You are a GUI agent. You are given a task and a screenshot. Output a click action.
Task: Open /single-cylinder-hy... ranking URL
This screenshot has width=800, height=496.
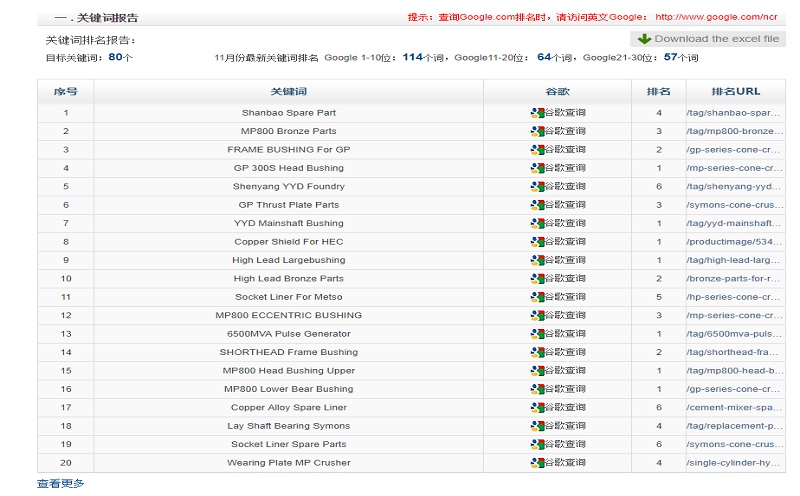(733, 462)
